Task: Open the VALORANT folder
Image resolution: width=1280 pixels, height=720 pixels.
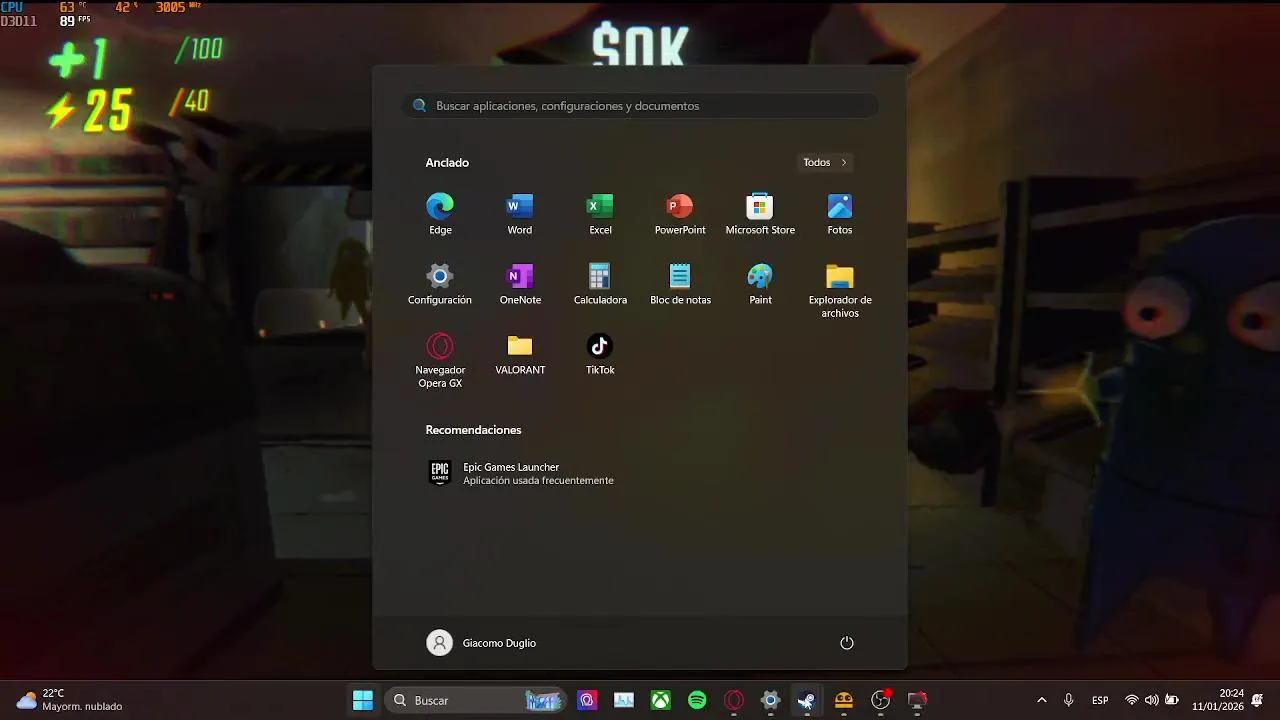Action: (520, 354)
